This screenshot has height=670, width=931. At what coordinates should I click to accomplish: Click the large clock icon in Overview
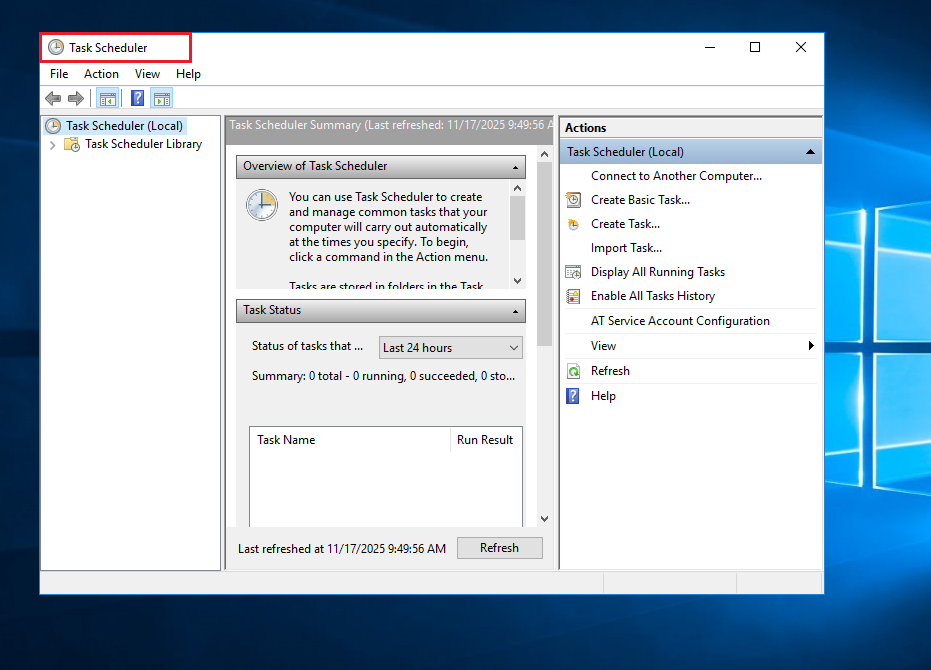tap(262, 206)
